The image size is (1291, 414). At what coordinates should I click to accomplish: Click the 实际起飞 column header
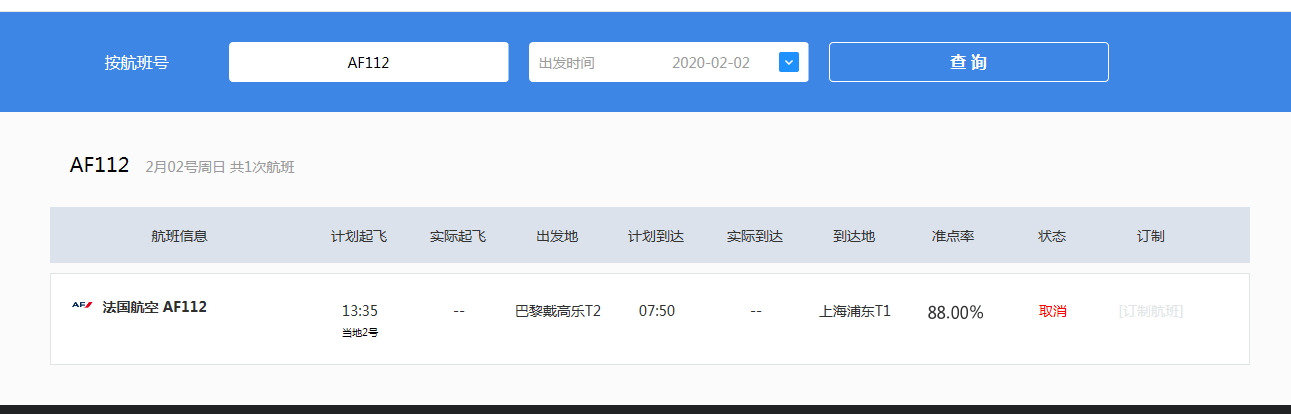click(x=458, y=236)
